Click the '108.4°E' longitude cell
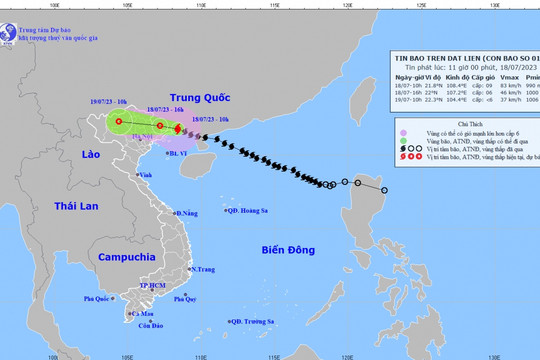Screen dimensions: 540x360 pyautogui.click(x=457, y=85)
